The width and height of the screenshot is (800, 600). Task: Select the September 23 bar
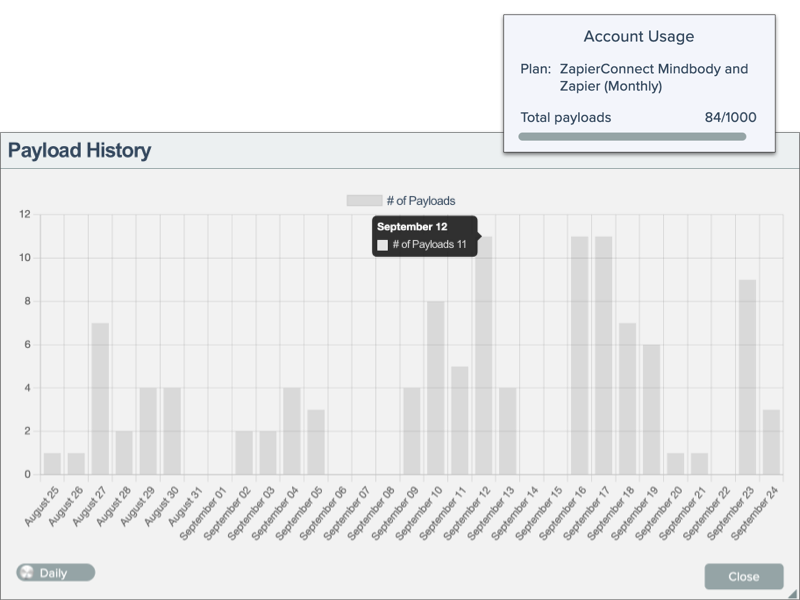(x=747, y=377)
